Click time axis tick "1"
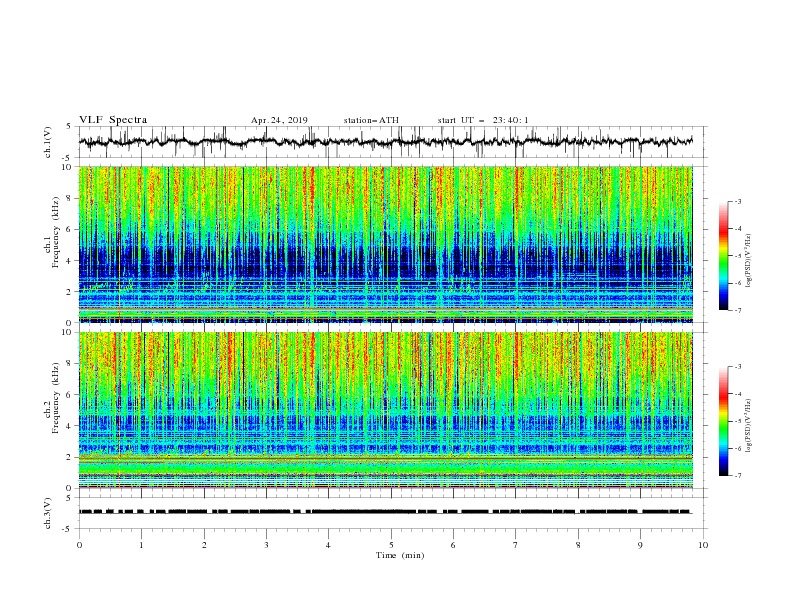Image resolution: width=792 pixels, height=612 pixels. pyautogui.click(x=141, y=545)
